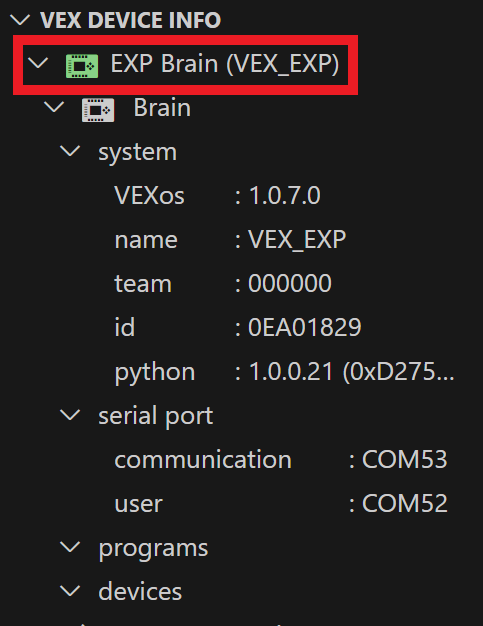The image size is (483, 626).
Task: Select the python 1.0.0.21 version row
Action: pyautogui.click(x=284, y=372)
